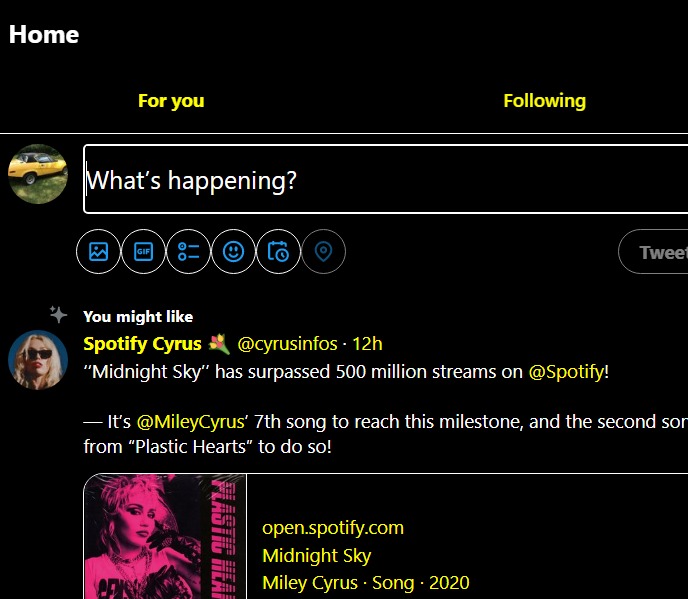Switch to the Following tab
688x599 pixels.
coord(544,100)
